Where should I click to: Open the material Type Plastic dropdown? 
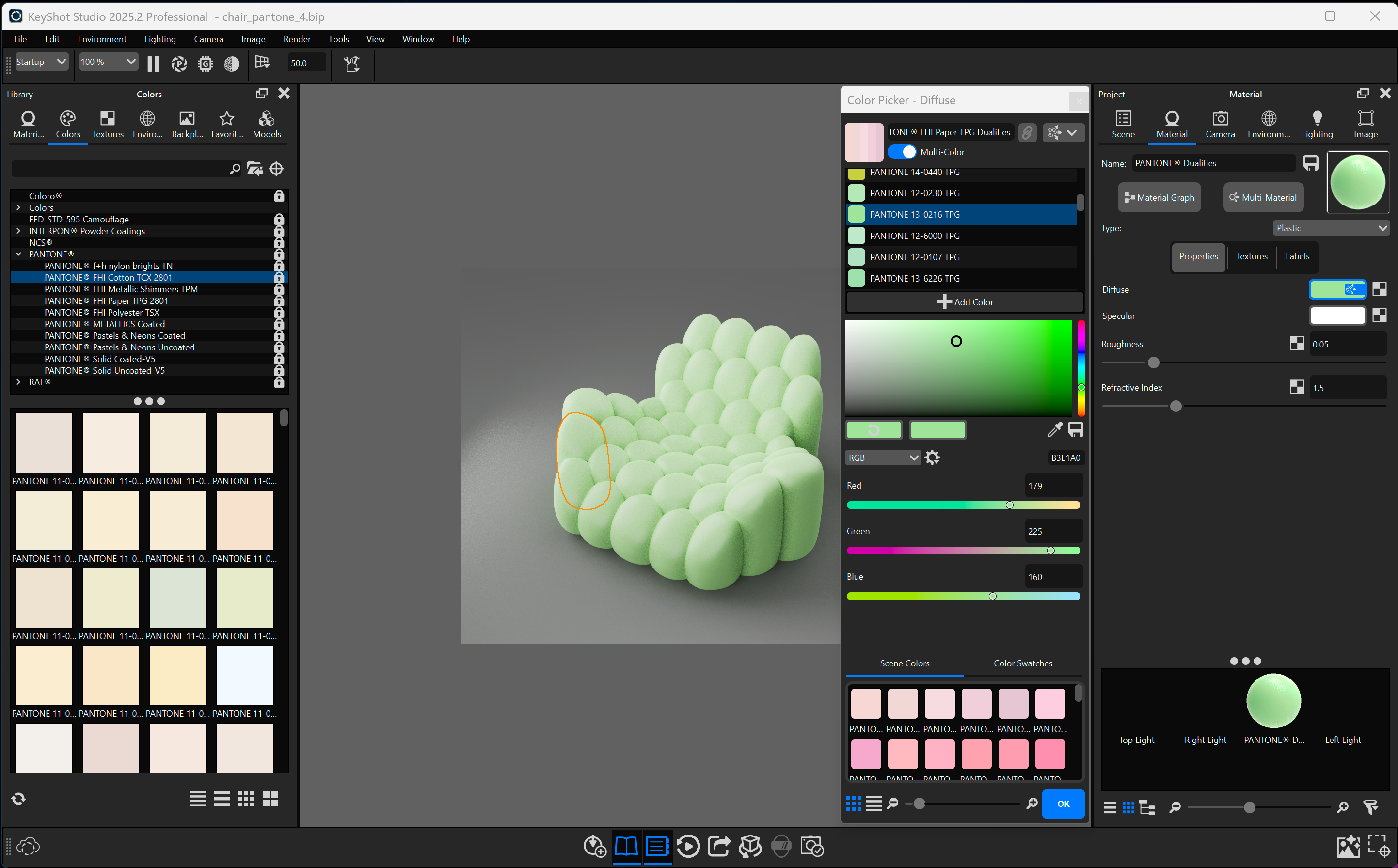click(1331, 228)
